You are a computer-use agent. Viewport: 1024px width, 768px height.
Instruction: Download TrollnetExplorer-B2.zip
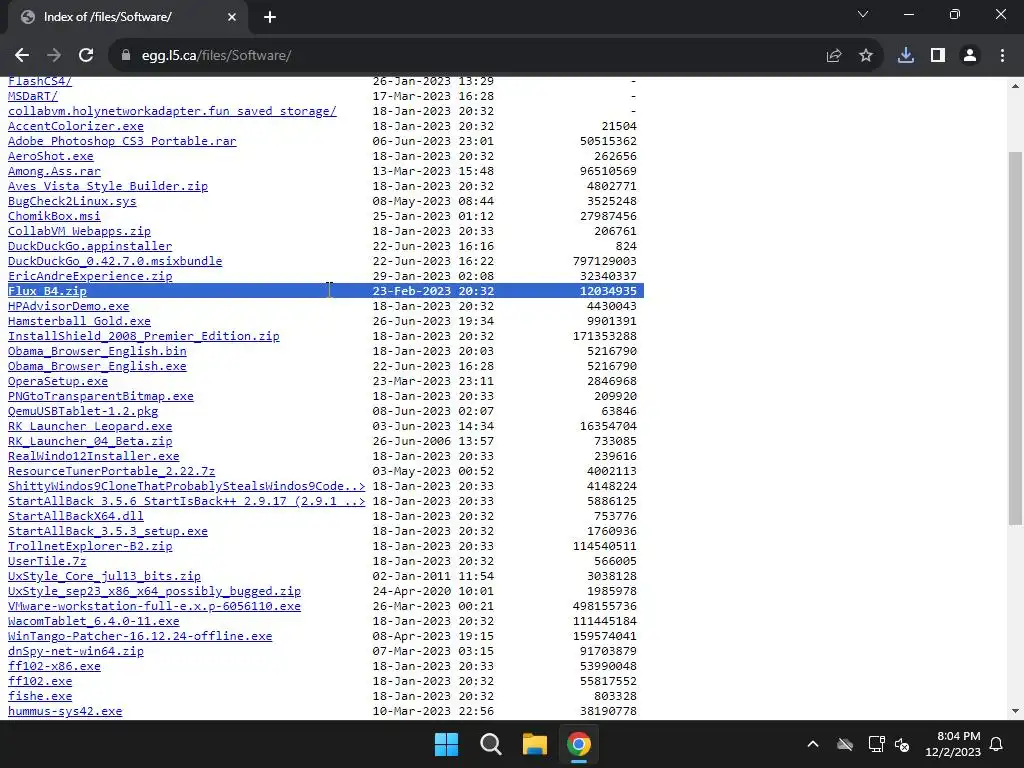(x=90, y=547)
